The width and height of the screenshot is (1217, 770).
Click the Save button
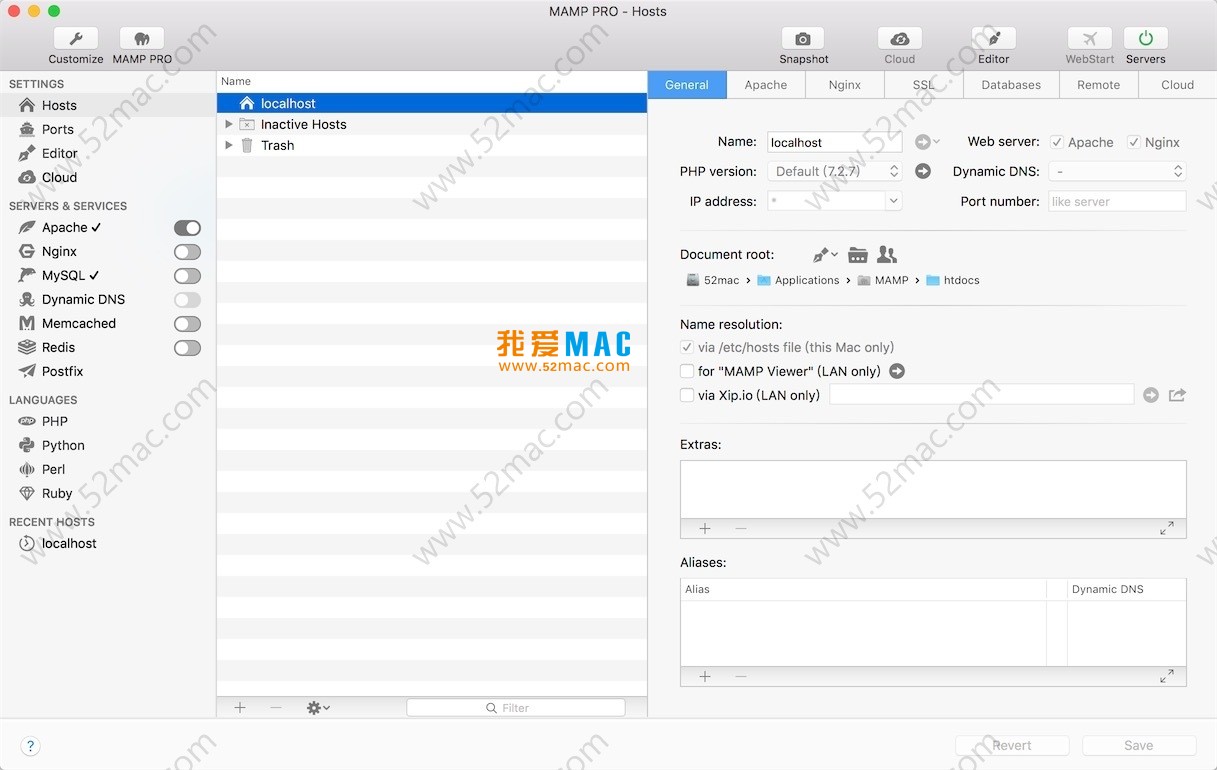pos(1139,745)
